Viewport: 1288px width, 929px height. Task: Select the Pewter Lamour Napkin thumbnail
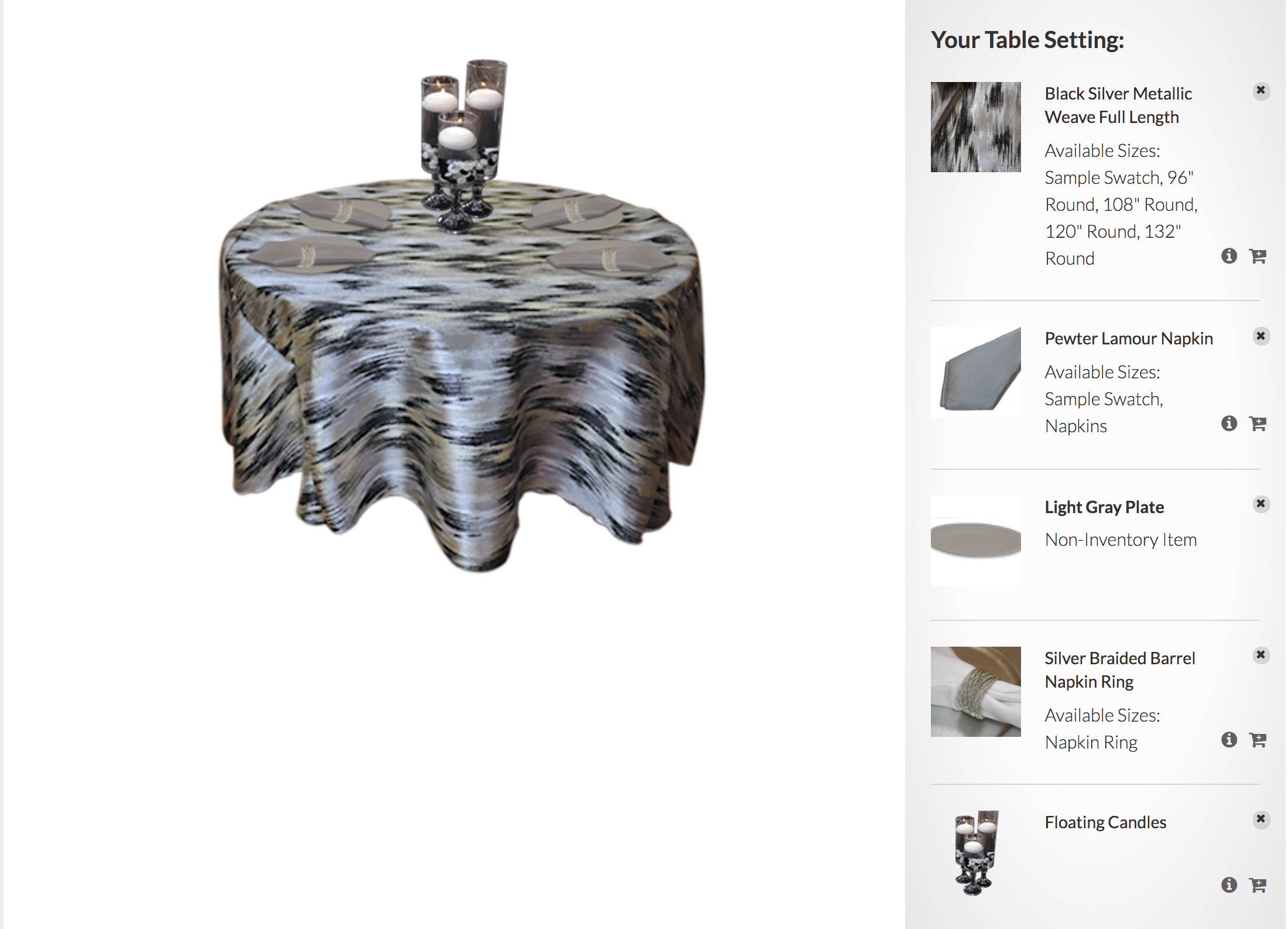pos(976,372)
